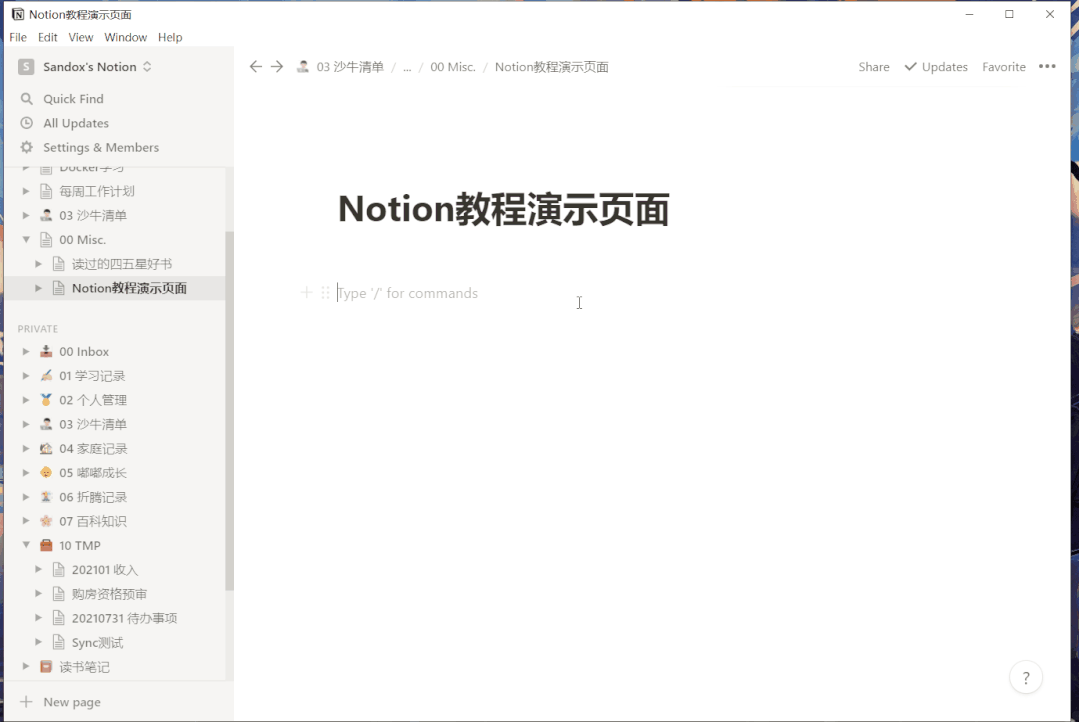Click the 05 嘟嘟成长 baby icon
The width and height of the screenshot is (1079, 722).
coord(46,473)
